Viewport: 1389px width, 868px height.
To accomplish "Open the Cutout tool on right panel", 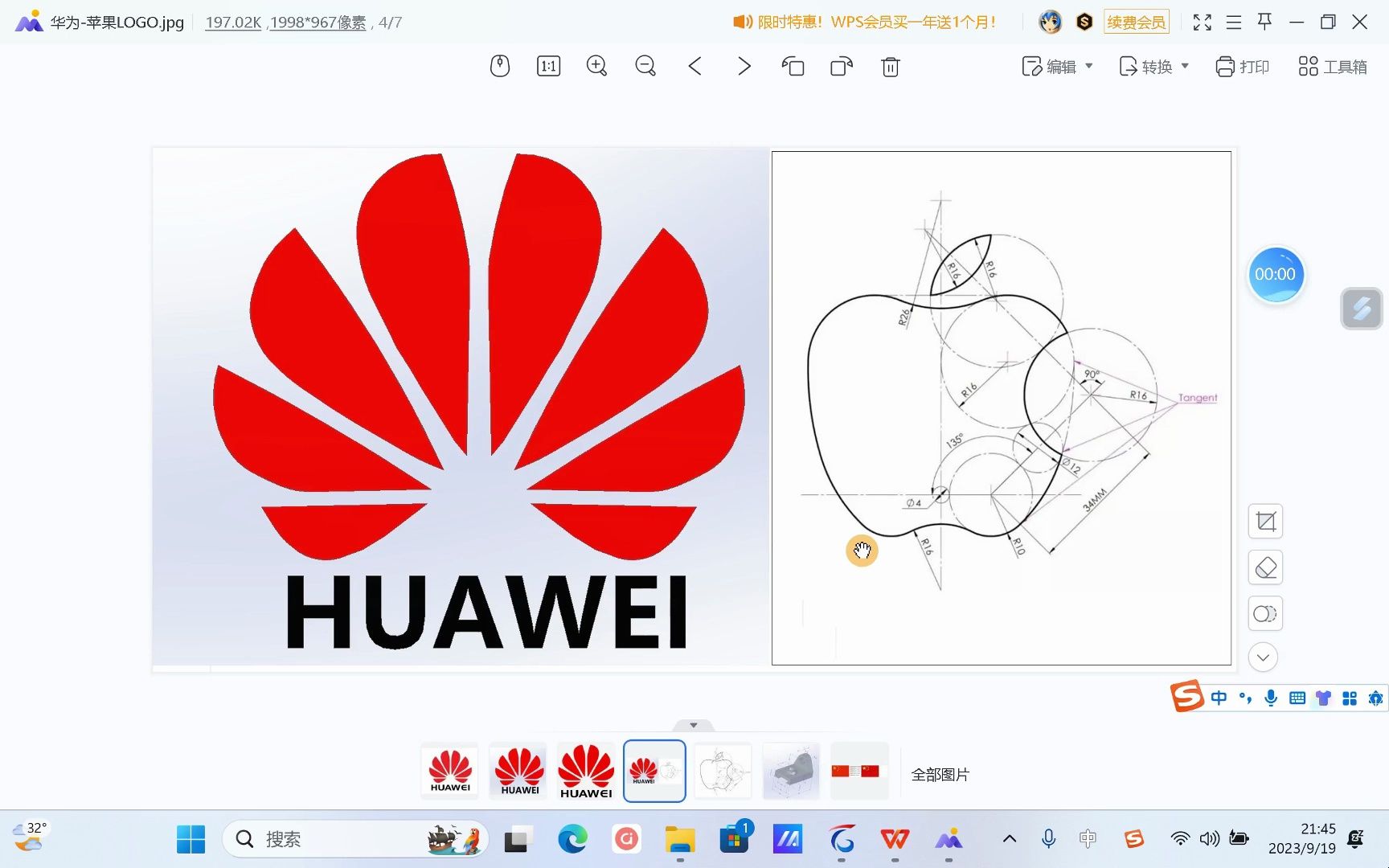I will click(x=1264, y=613).
